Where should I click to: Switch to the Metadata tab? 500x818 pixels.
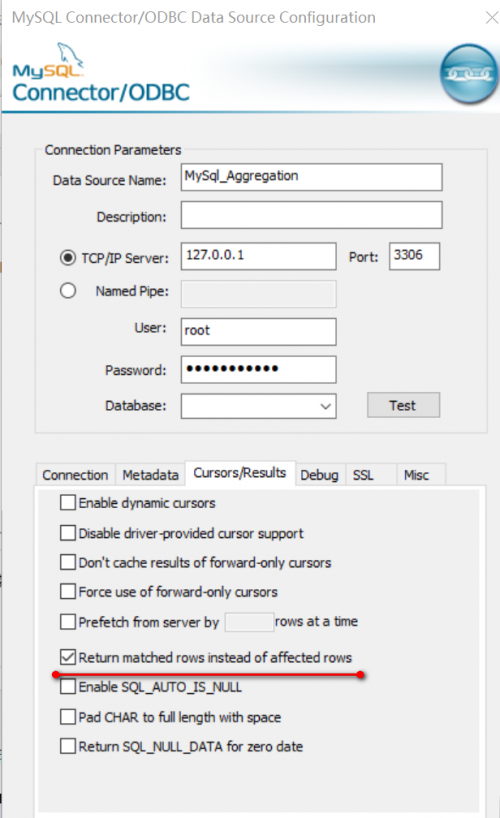150,475
